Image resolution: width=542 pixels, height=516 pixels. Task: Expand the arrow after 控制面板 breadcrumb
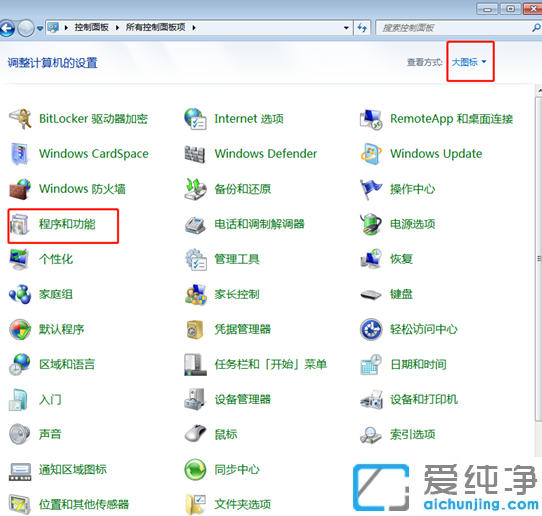(x=118, y=28)
